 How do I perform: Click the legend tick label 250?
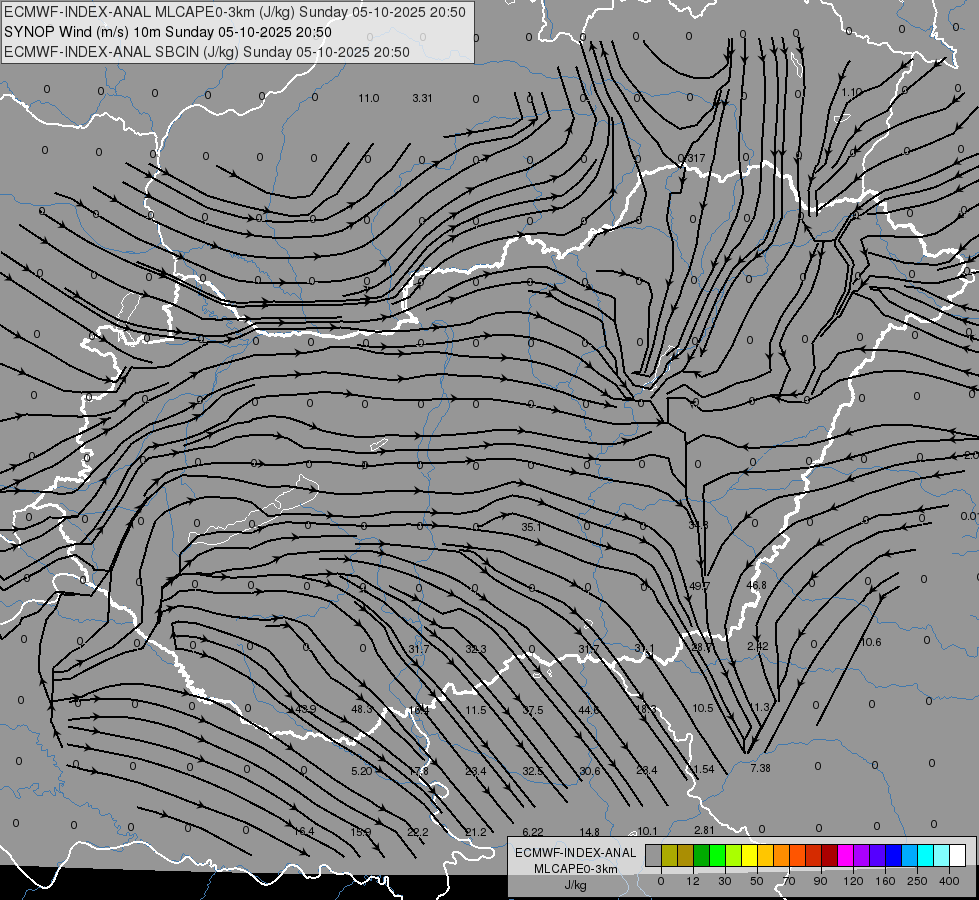pos(917,881)
